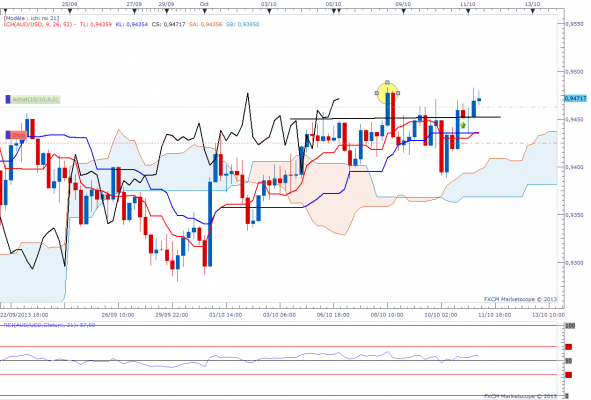
Task: Click the top handle of the yellow circle
Action: pos(387,82)
